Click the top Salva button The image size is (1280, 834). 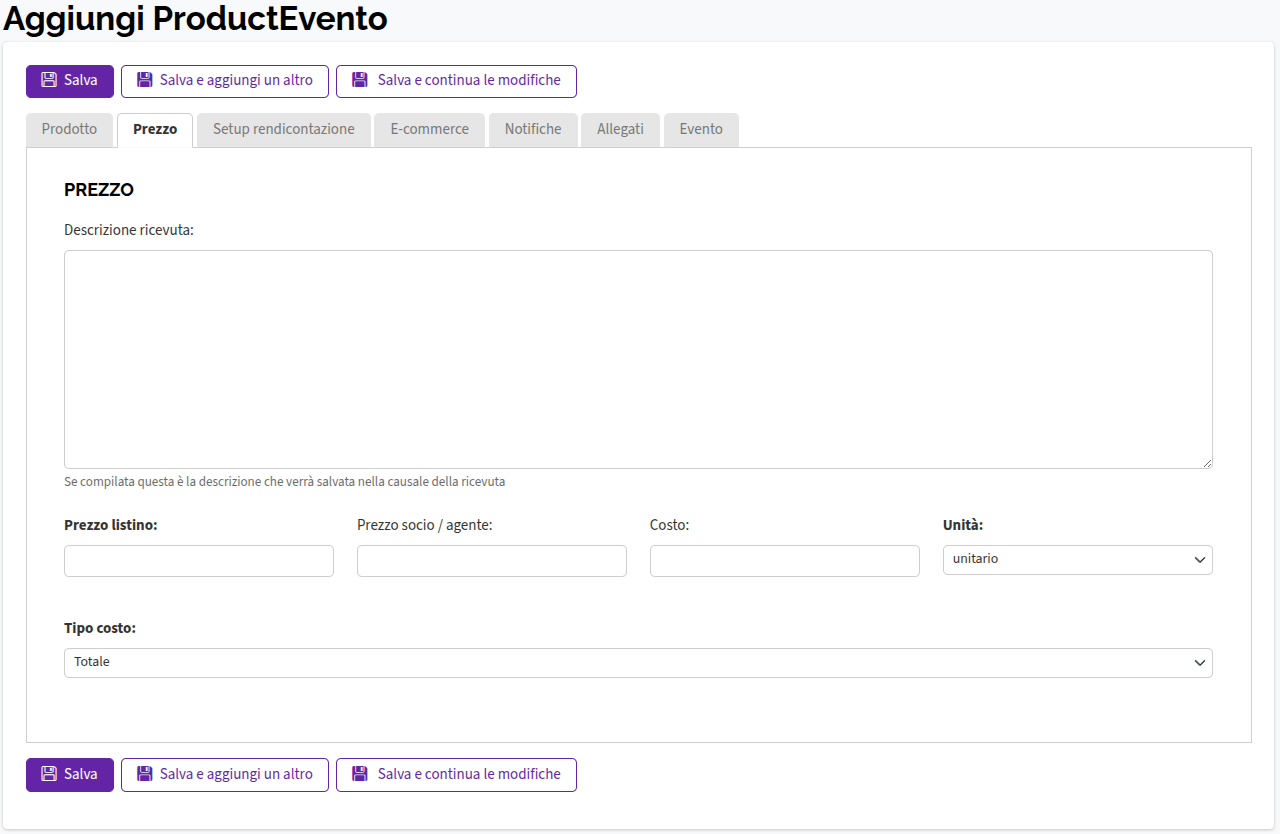pyautogui.click(x=70, y=81)
